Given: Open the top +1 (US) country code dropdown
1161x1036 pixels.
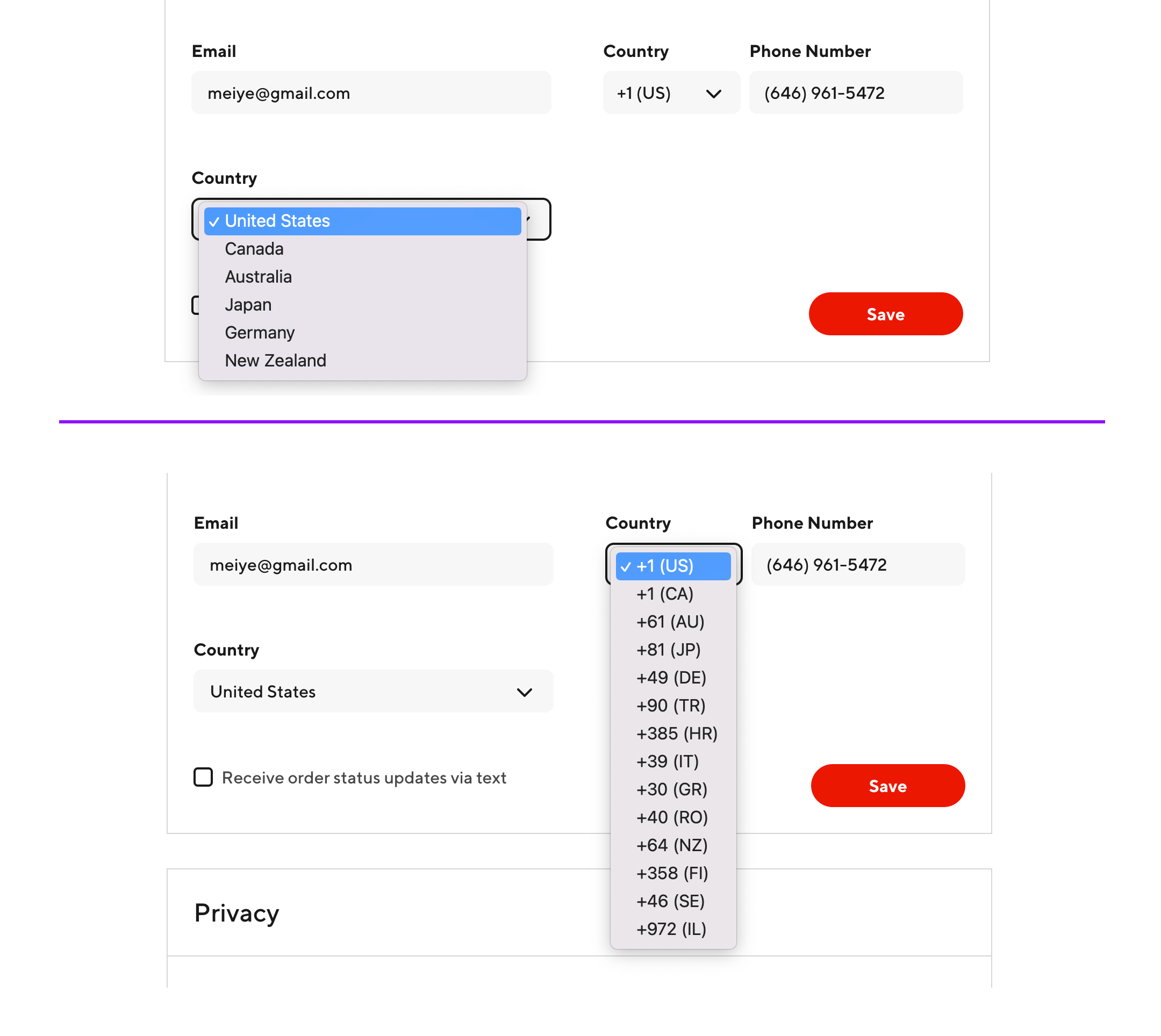Looking at the screenshot, I should pyautogui.click(x=671, y=93).
